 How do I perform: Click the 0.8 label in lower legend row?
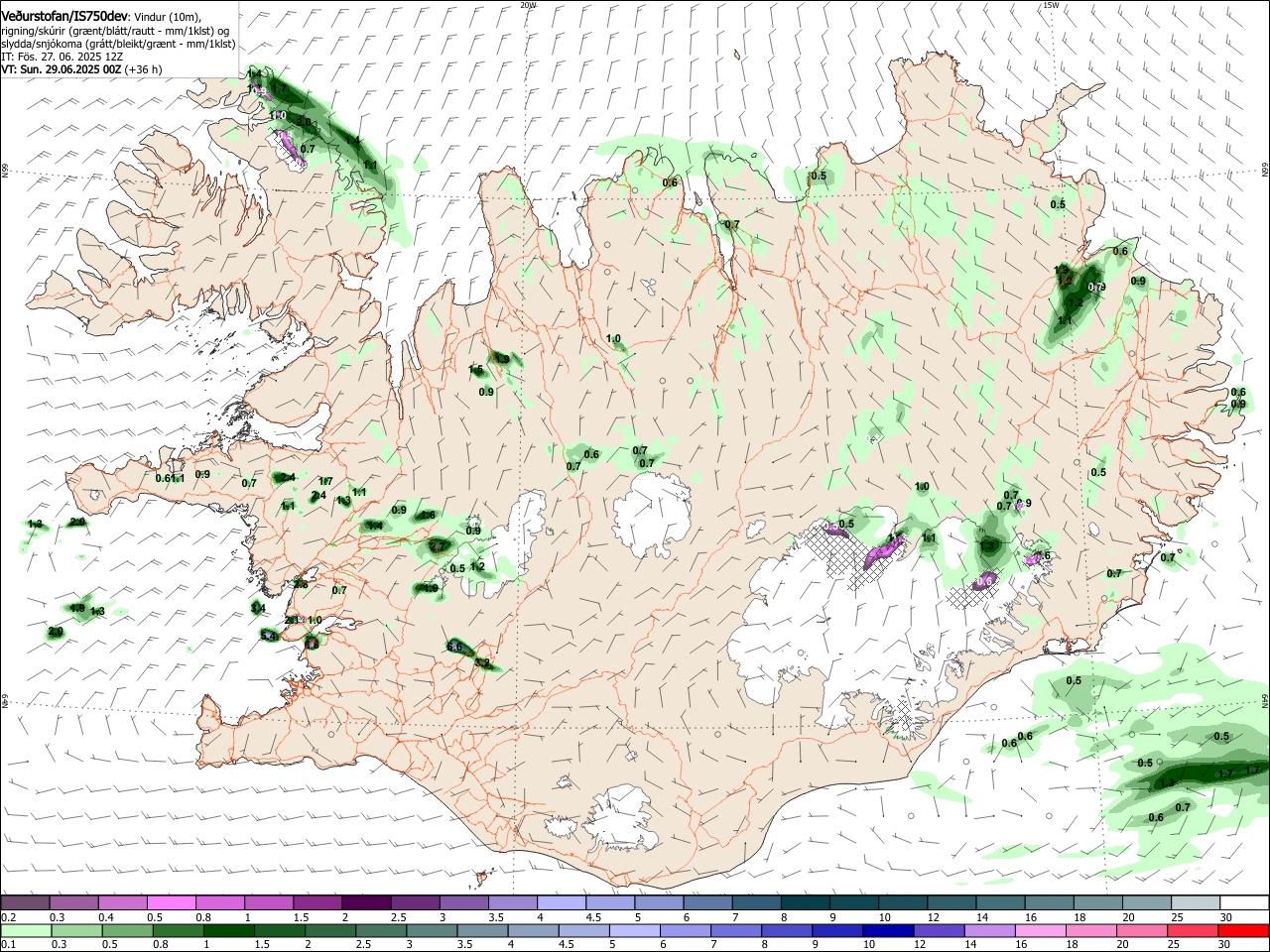161,945
